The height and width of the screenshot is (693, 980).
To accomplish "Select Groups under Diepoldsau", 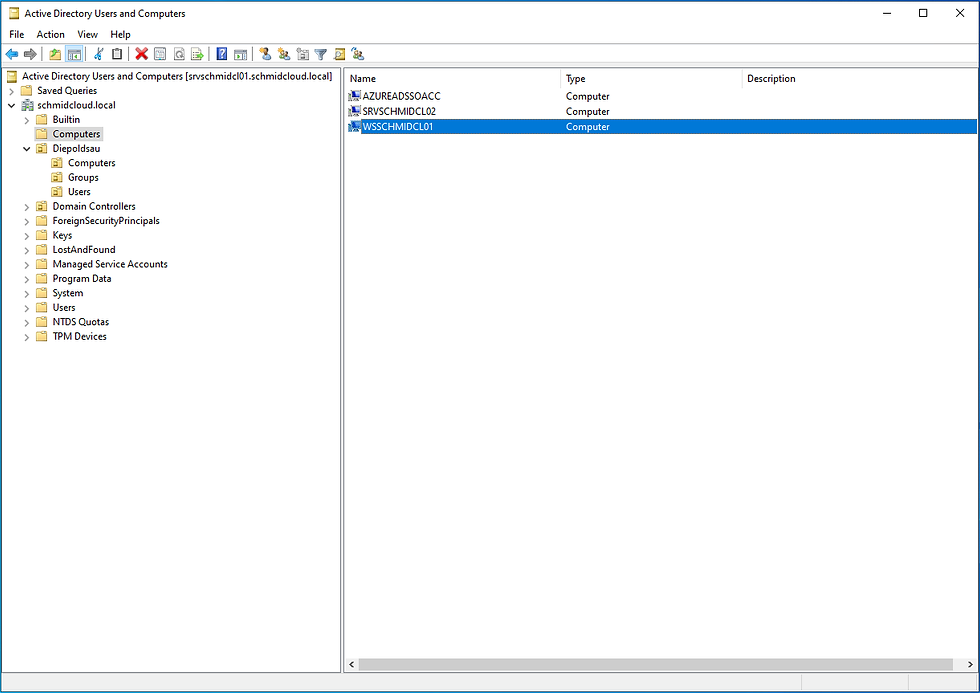I will [x=83, y=177].
